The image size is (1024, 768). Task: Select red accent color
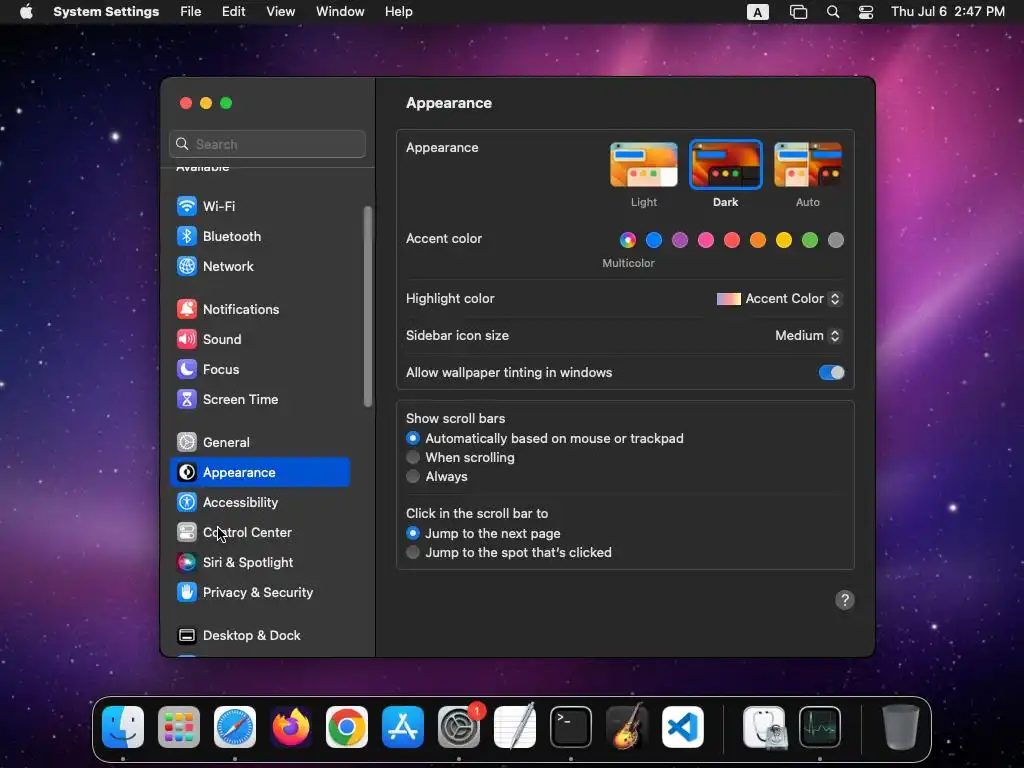point(732,240)
